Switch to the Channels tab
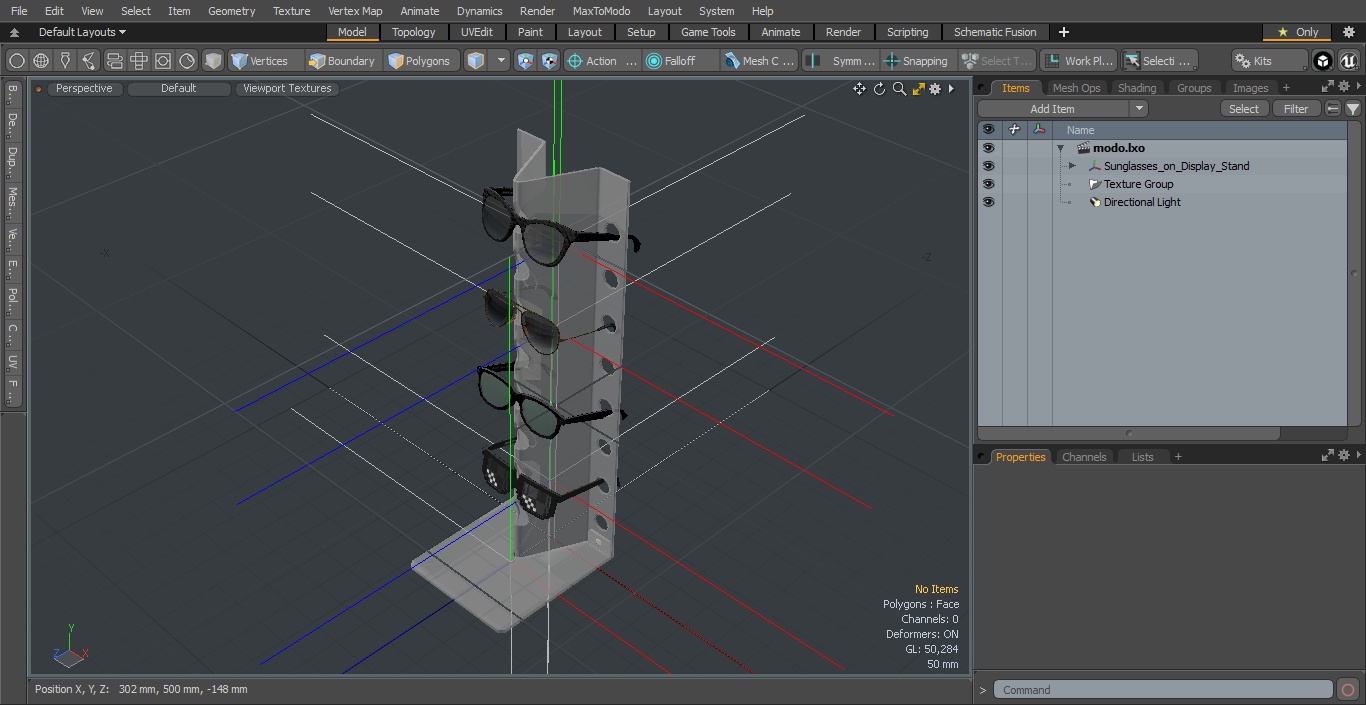Image resolution: width=1366 pixels, height=705 pixels. (1084, 457)
